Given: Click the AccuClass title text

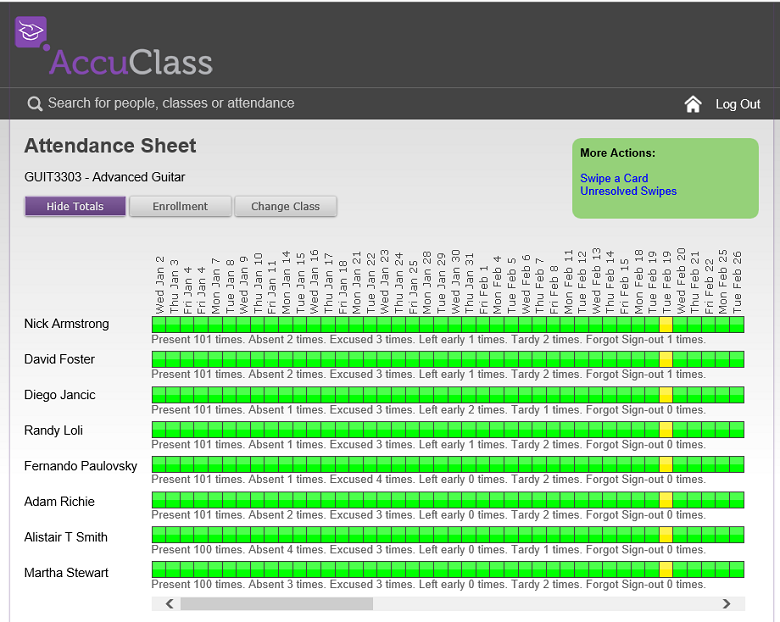Looking at the screenshot, I should (131, 62).
